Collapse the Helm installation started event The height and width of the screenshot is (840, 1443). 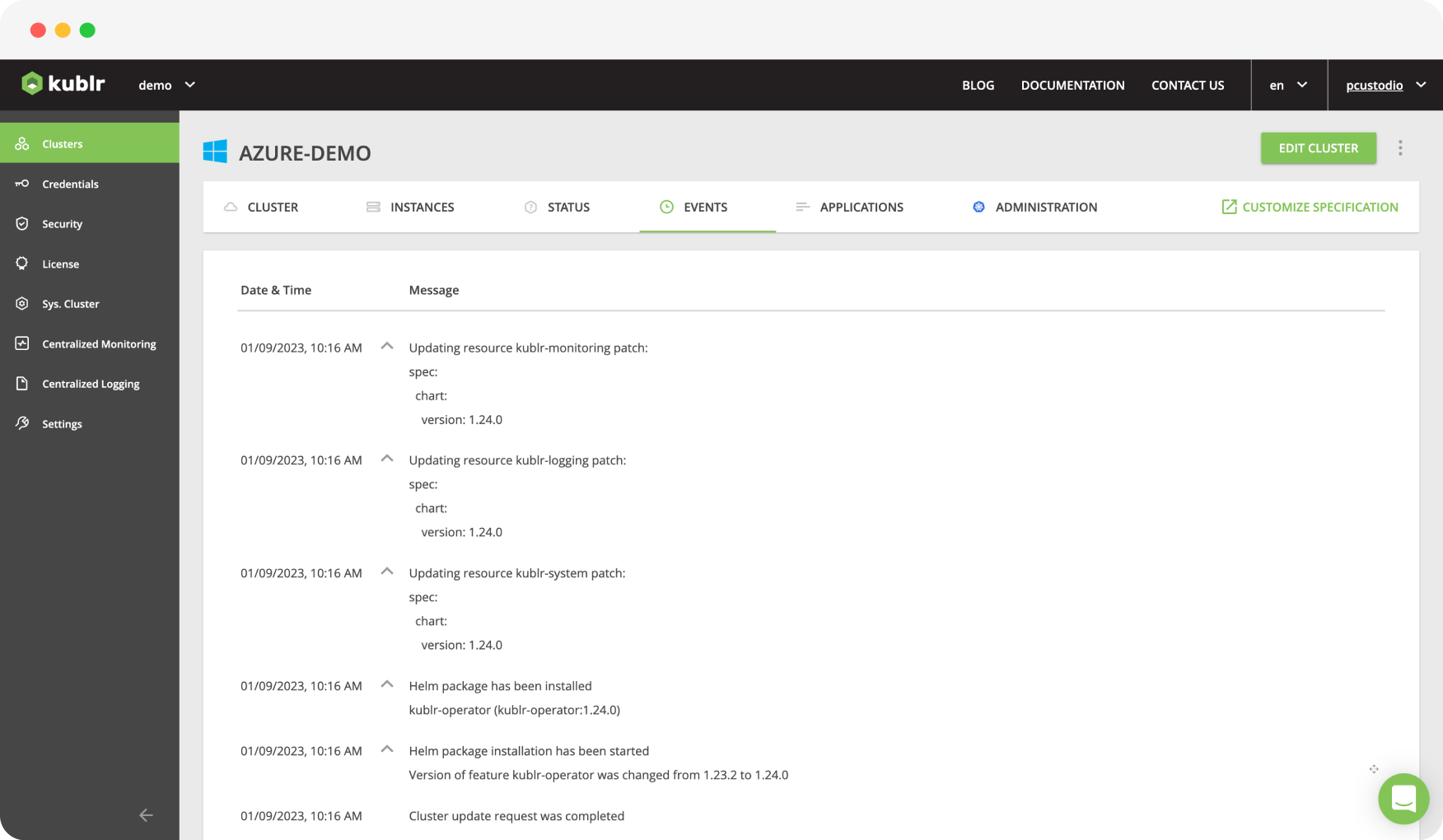(386, 749)
